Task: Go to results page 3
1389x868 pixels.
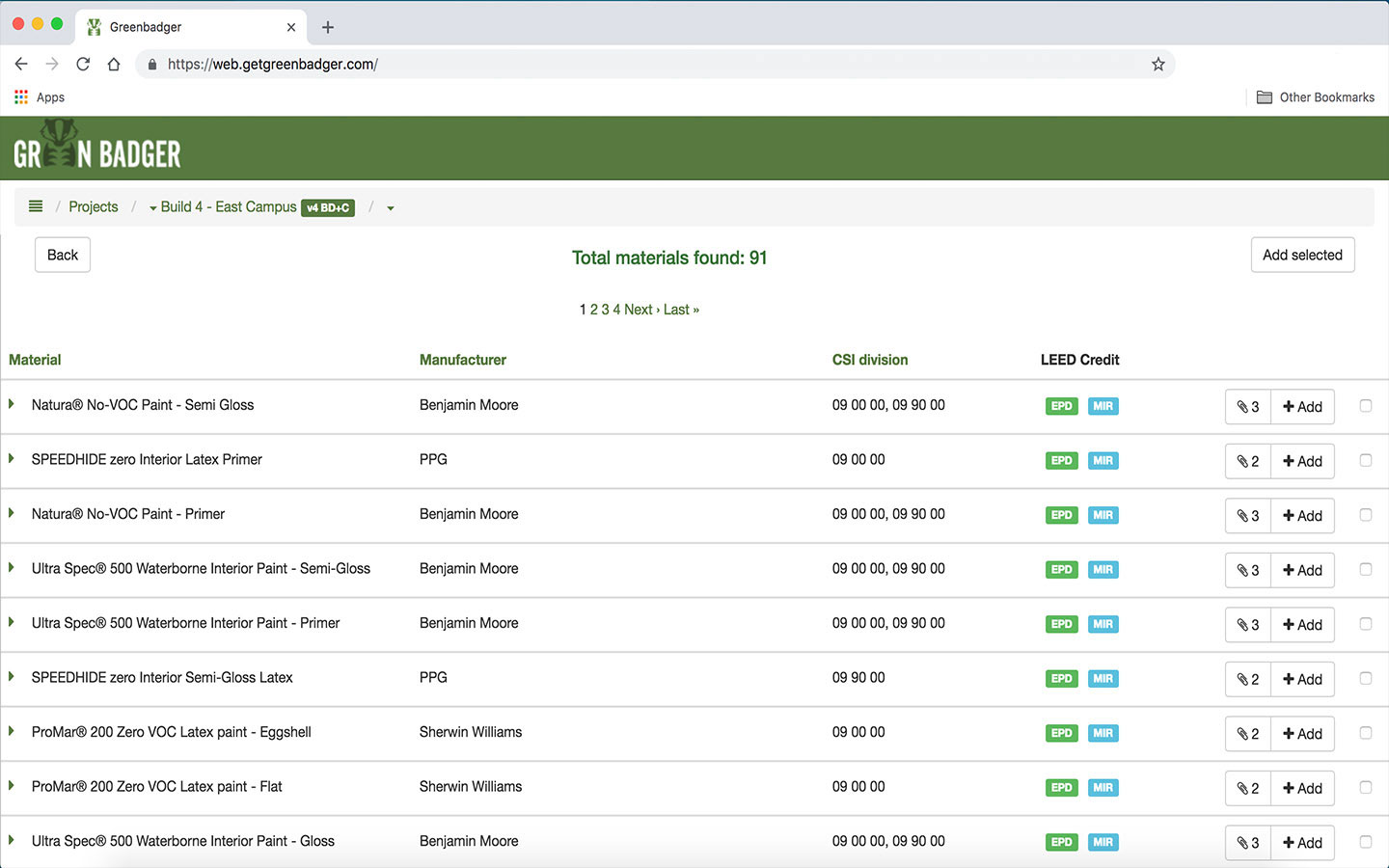Action: (x=605, y=310)
